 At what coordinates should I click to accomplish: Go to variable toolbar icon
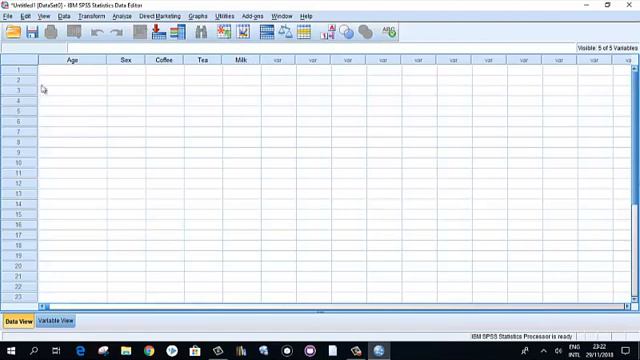click(x=159, y=32)
